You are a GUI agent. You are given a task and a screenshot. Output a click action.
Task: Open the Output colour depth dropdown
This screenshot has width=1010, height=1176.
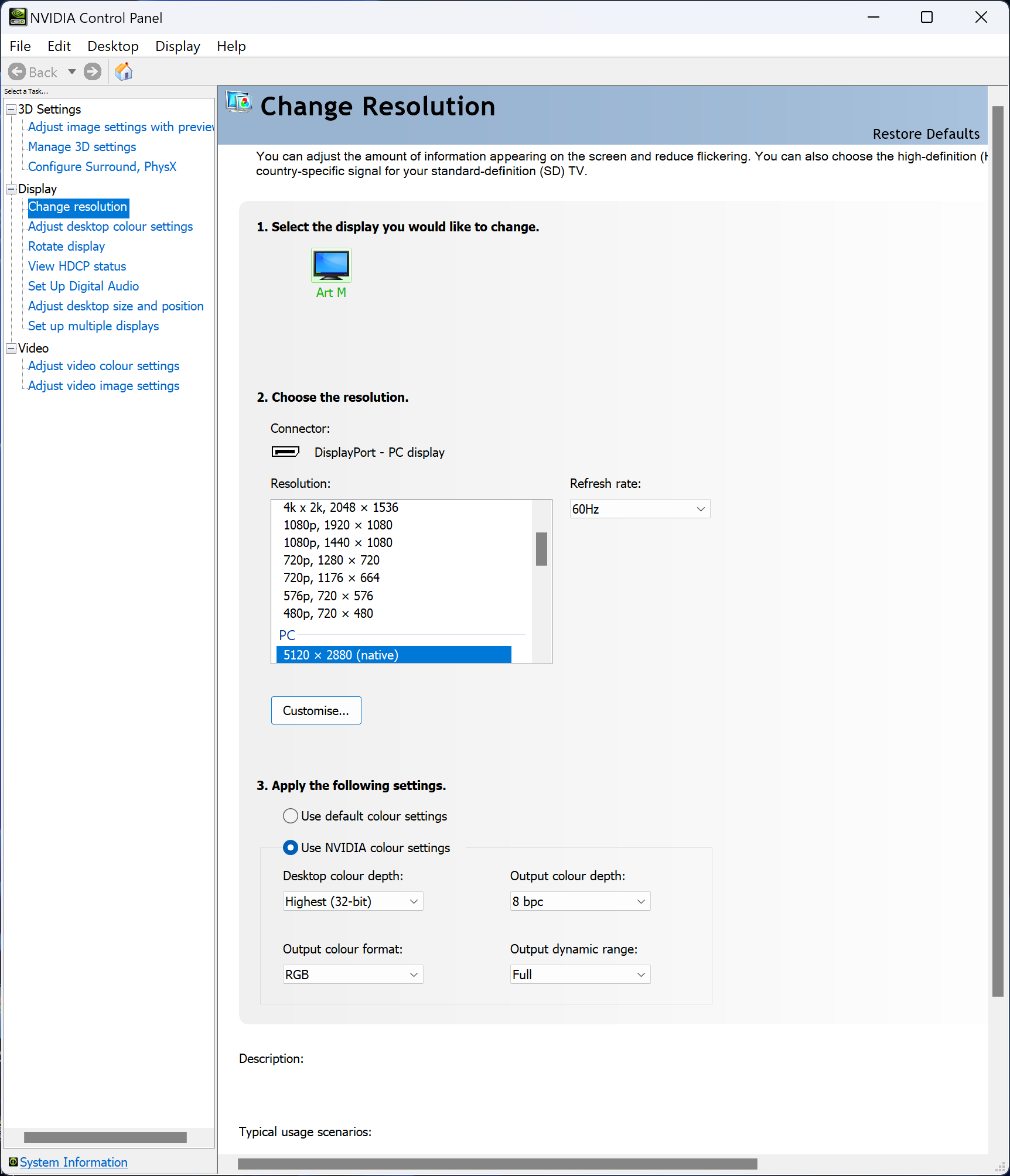(x=580, y=901)
